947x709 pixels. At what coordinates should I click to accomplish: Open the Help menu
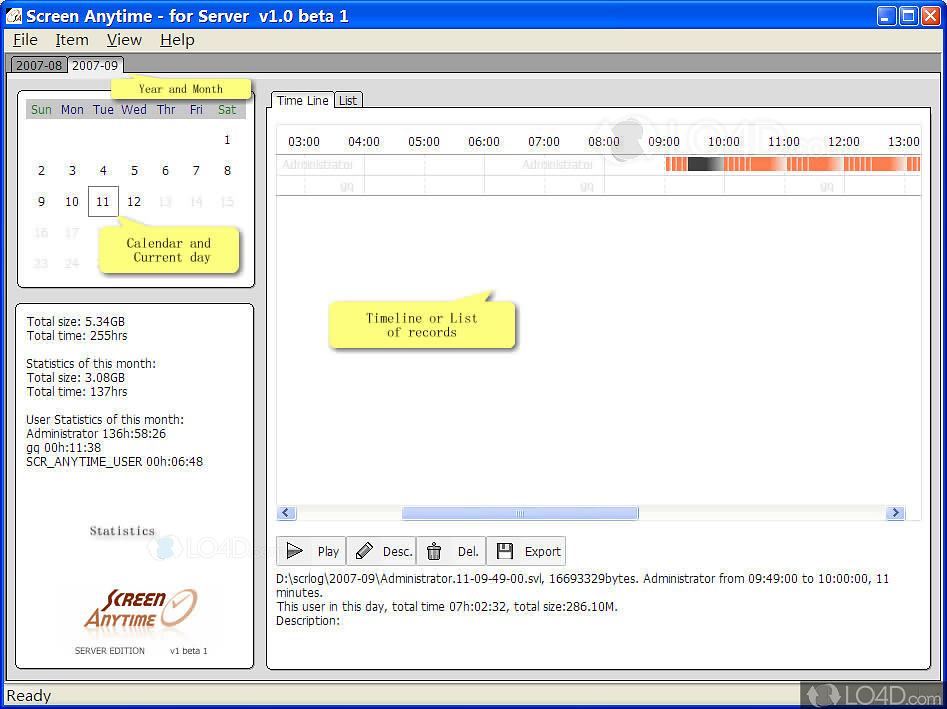point(176,40)
